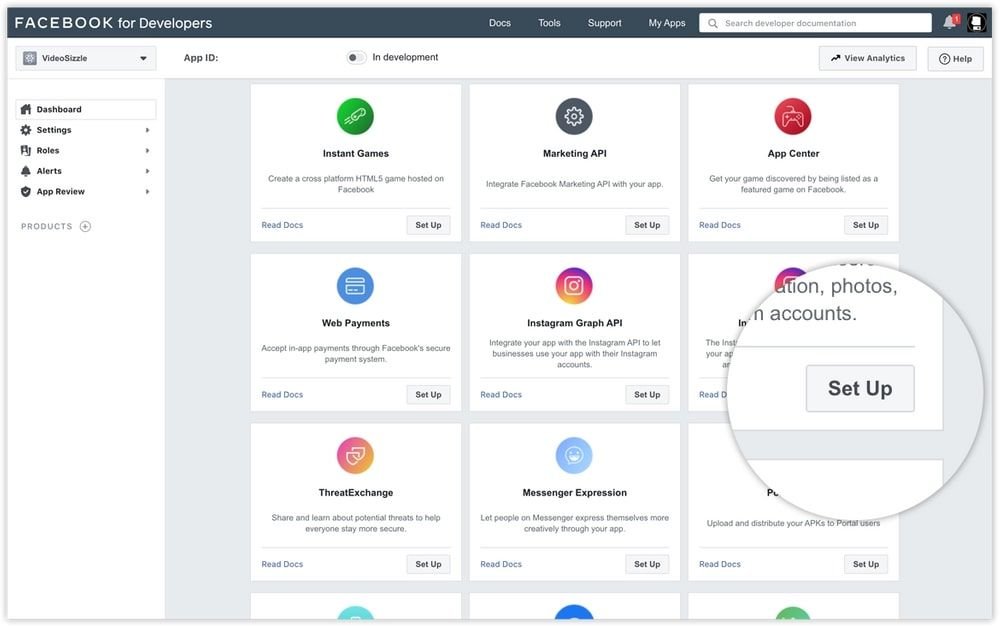1000x627 pixels.
Task: Click the Messenger Expression title
Action: click(574, 493)
